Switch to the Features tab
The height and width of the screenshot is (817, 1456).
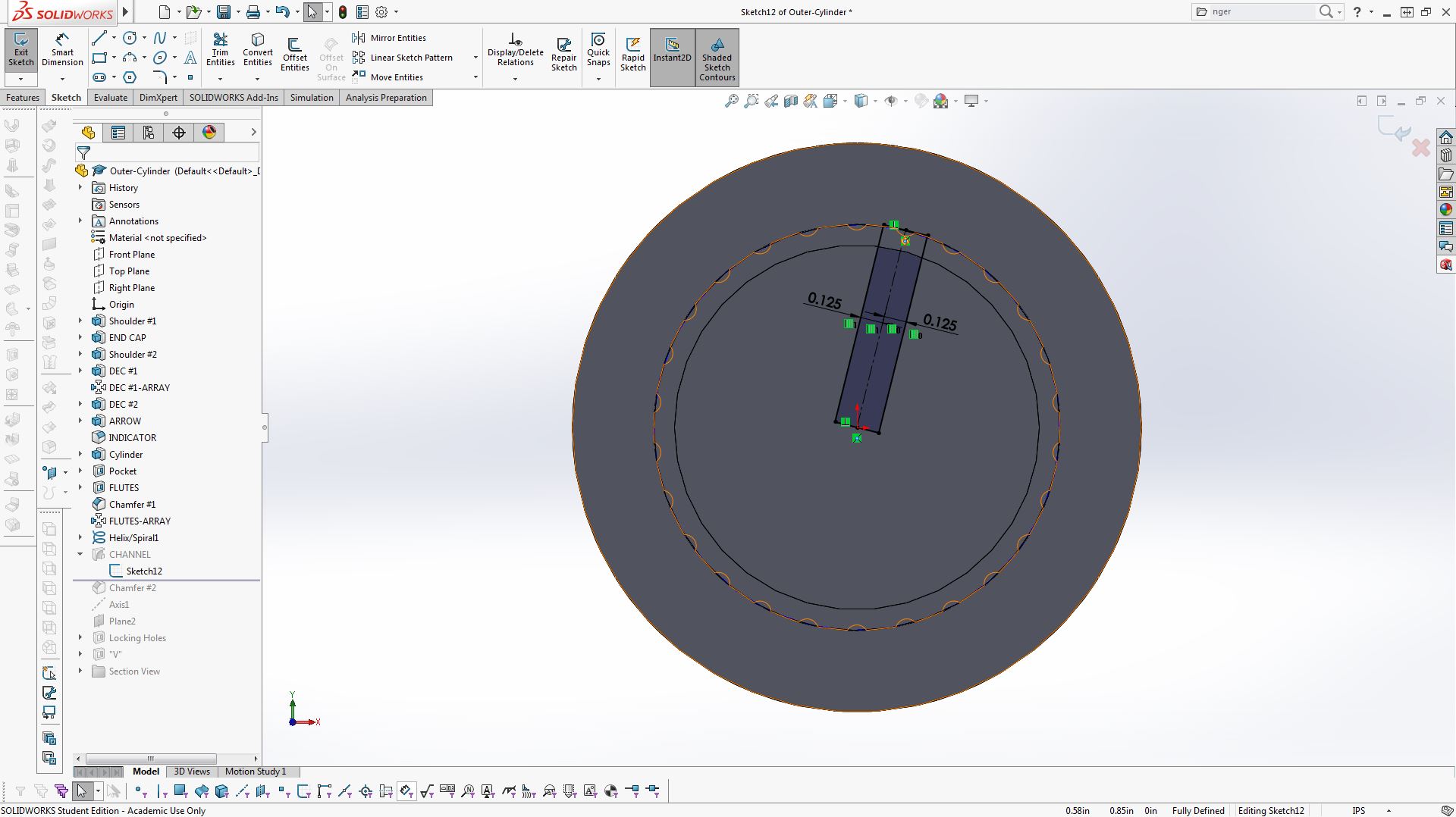click(23, 98)
